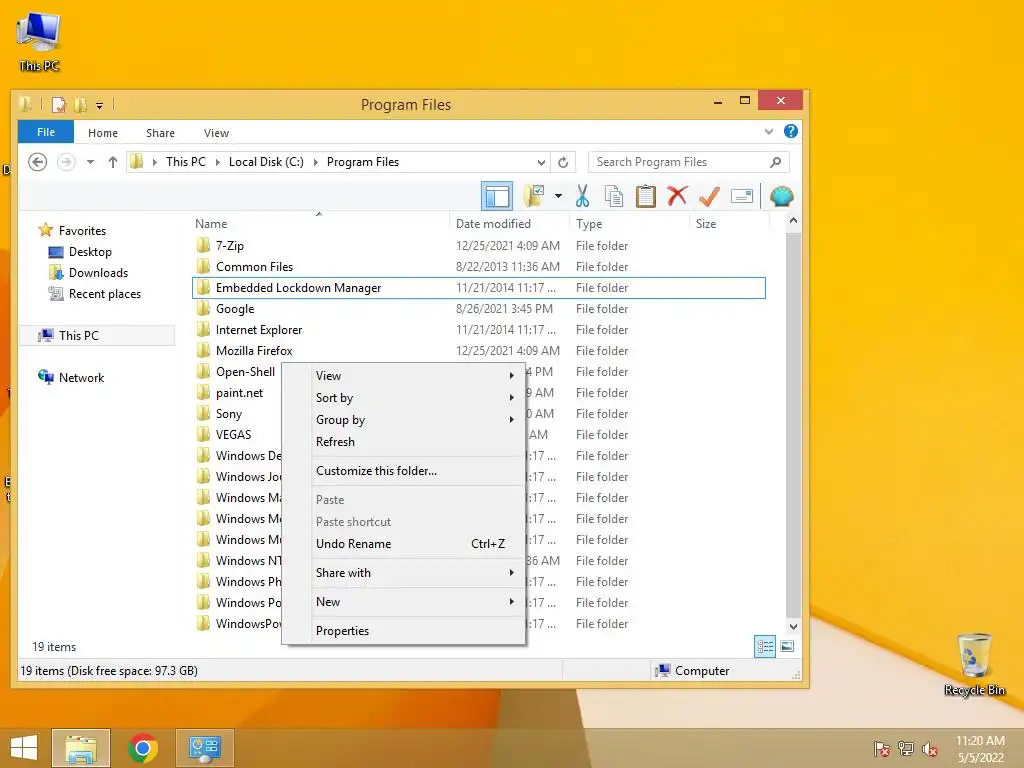Expand the ribbon with chevron arrow
This screenshot has height=768, width=1024.
[769, 132]
